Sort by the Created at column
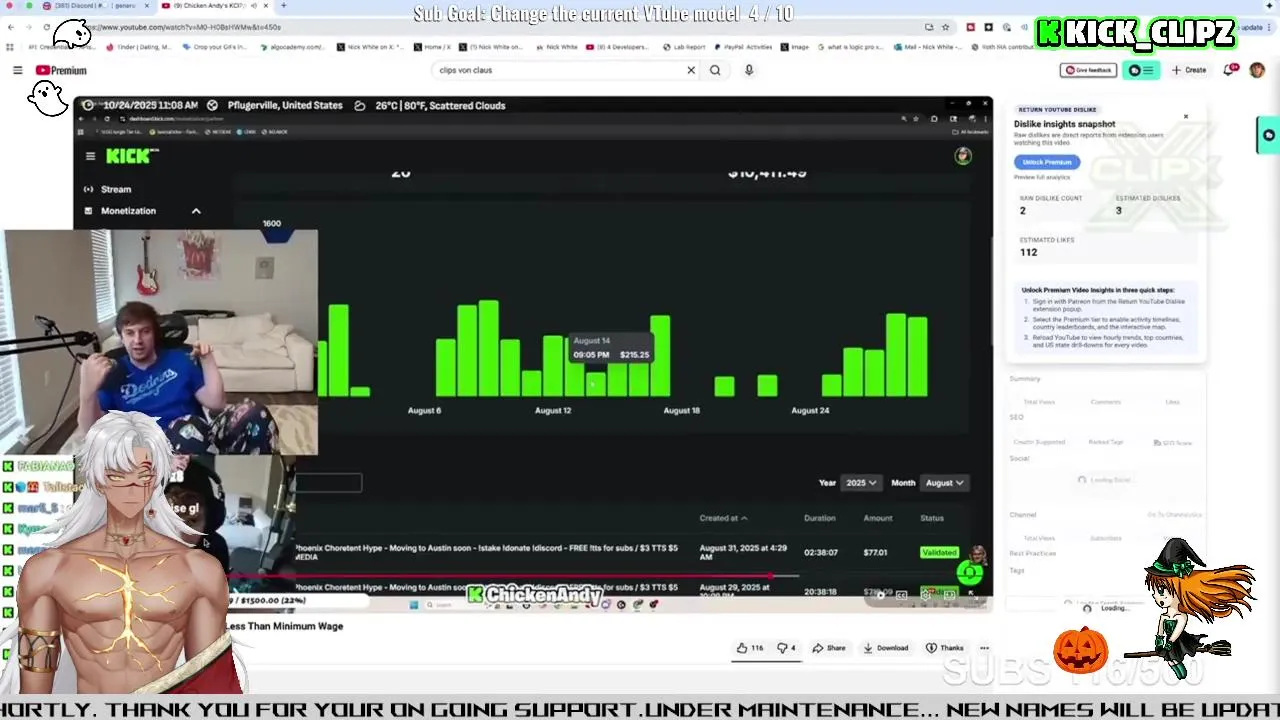Viewport: 1280px width, 720px height. click(x=723, y=518)
